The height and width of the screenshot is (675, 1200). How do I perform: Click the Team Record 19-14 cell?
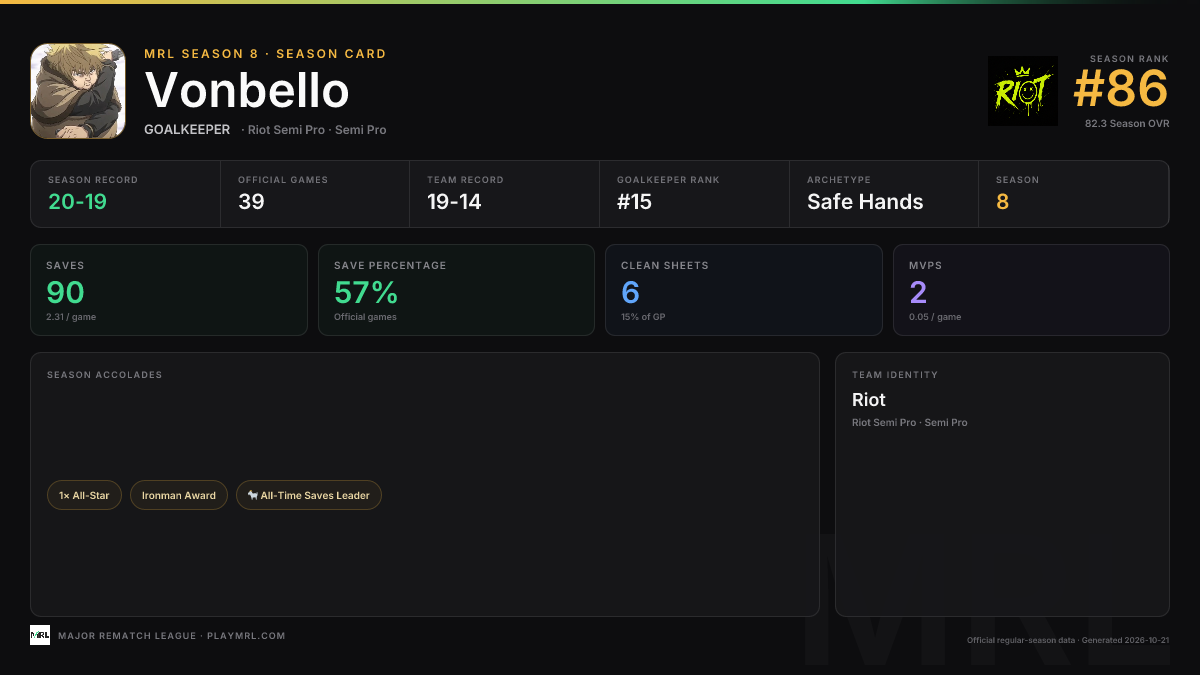505,194
